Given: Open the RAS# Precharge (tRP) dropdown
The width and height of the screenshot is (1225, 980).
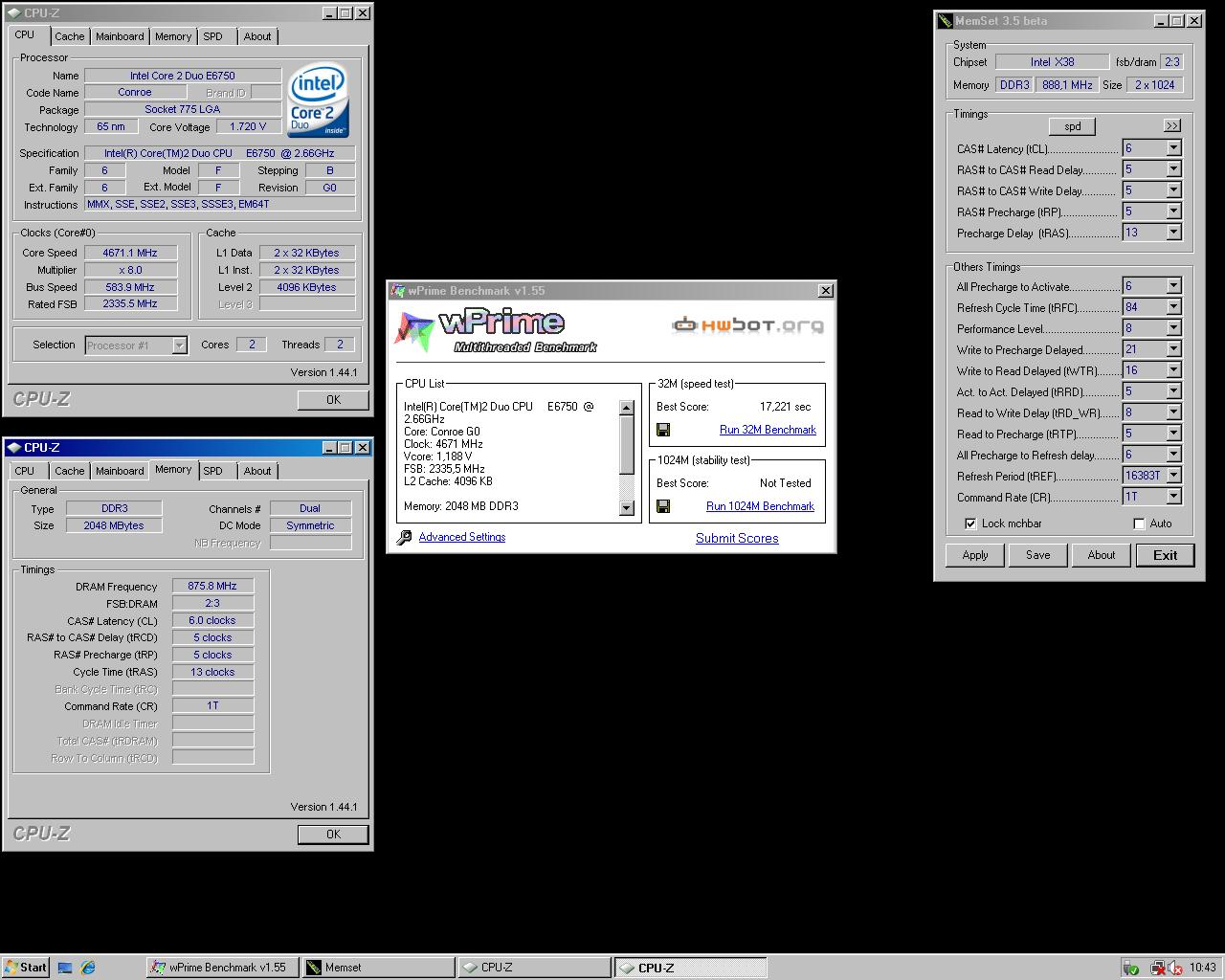Looking at the screenshot, I should (x=1173, y=212).
